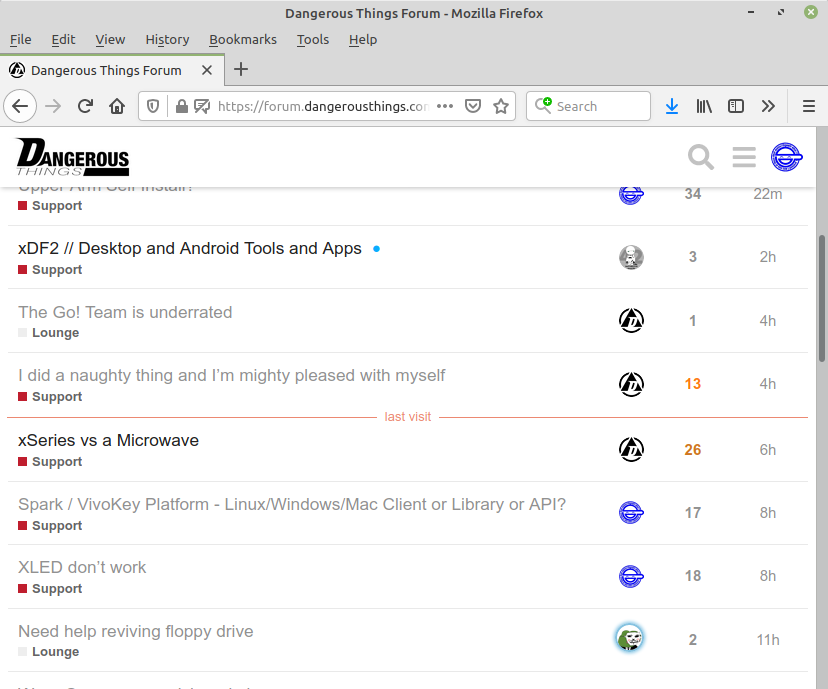Open poster avatar for floppy drive topic

coord(629,638)
